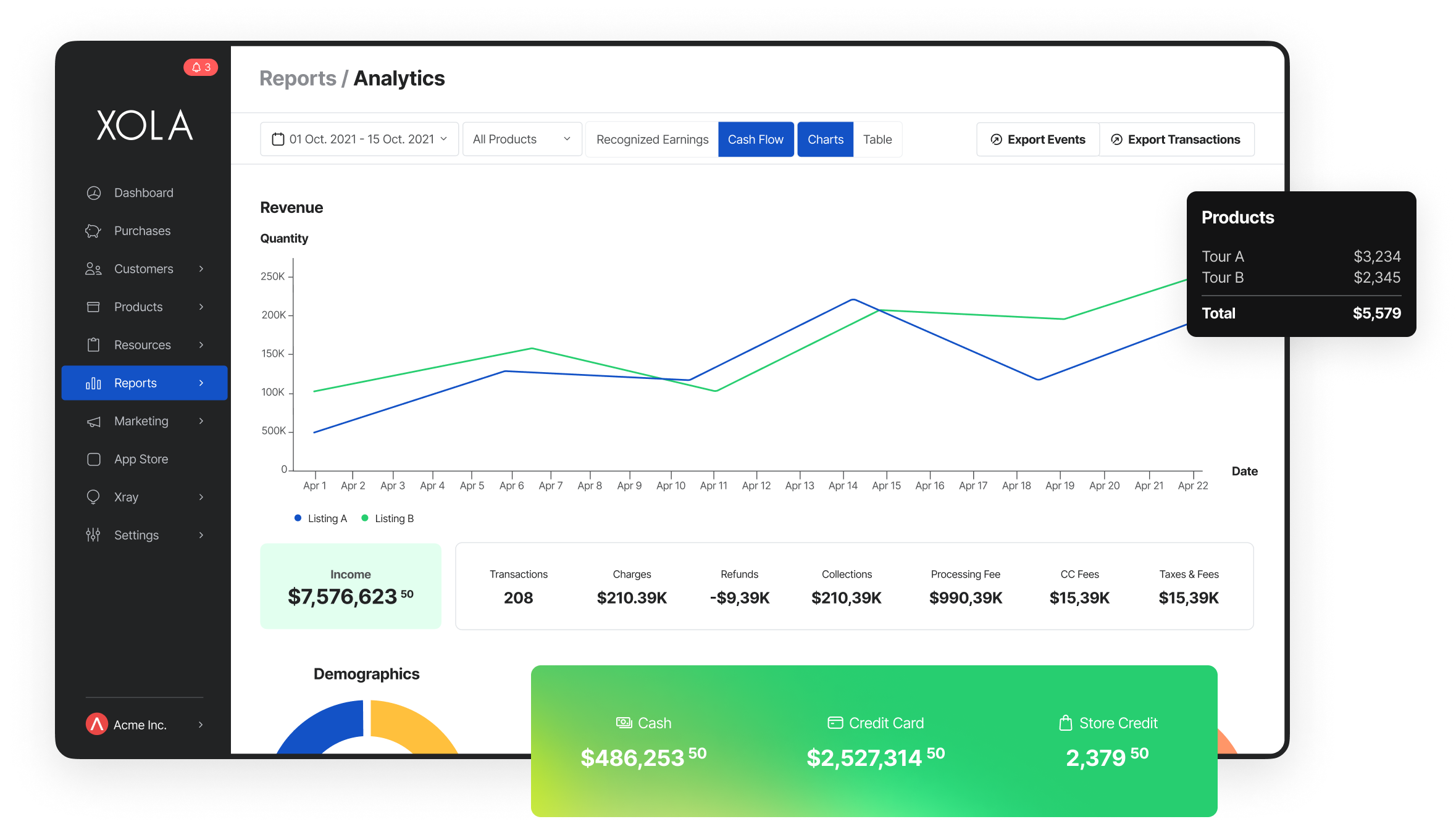The image size is (1456, 827).
Task: Switch to the Table view tab
Action: click(877, 139)
